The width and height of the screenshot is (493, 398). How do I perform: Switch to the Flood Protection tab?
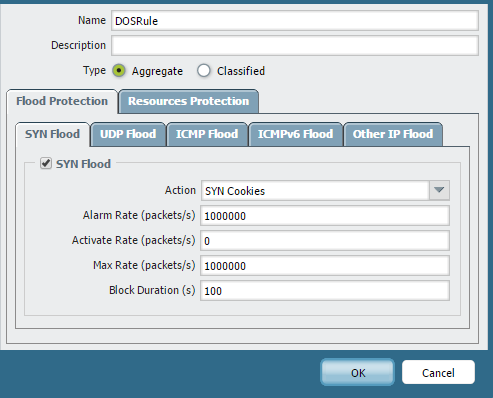coord(62,101)
